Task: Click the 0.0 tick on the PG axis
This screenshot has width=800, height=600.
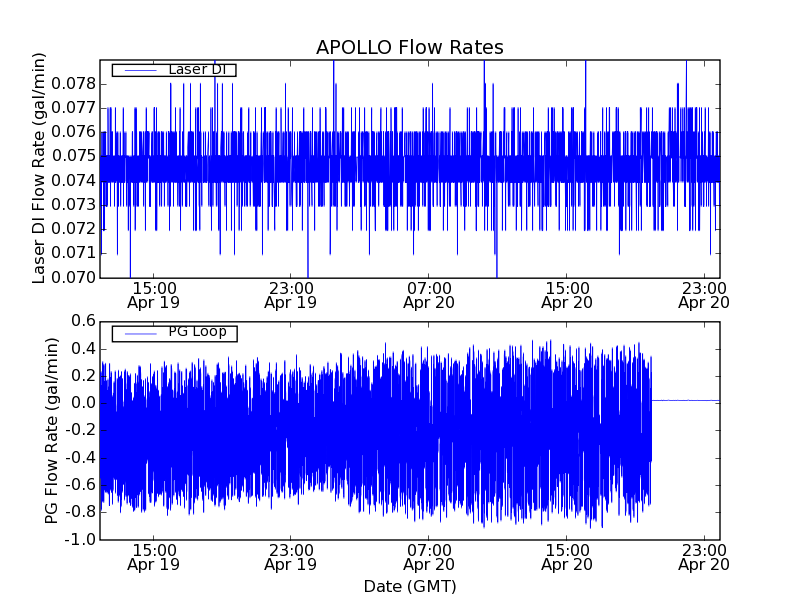Action: 82,403
